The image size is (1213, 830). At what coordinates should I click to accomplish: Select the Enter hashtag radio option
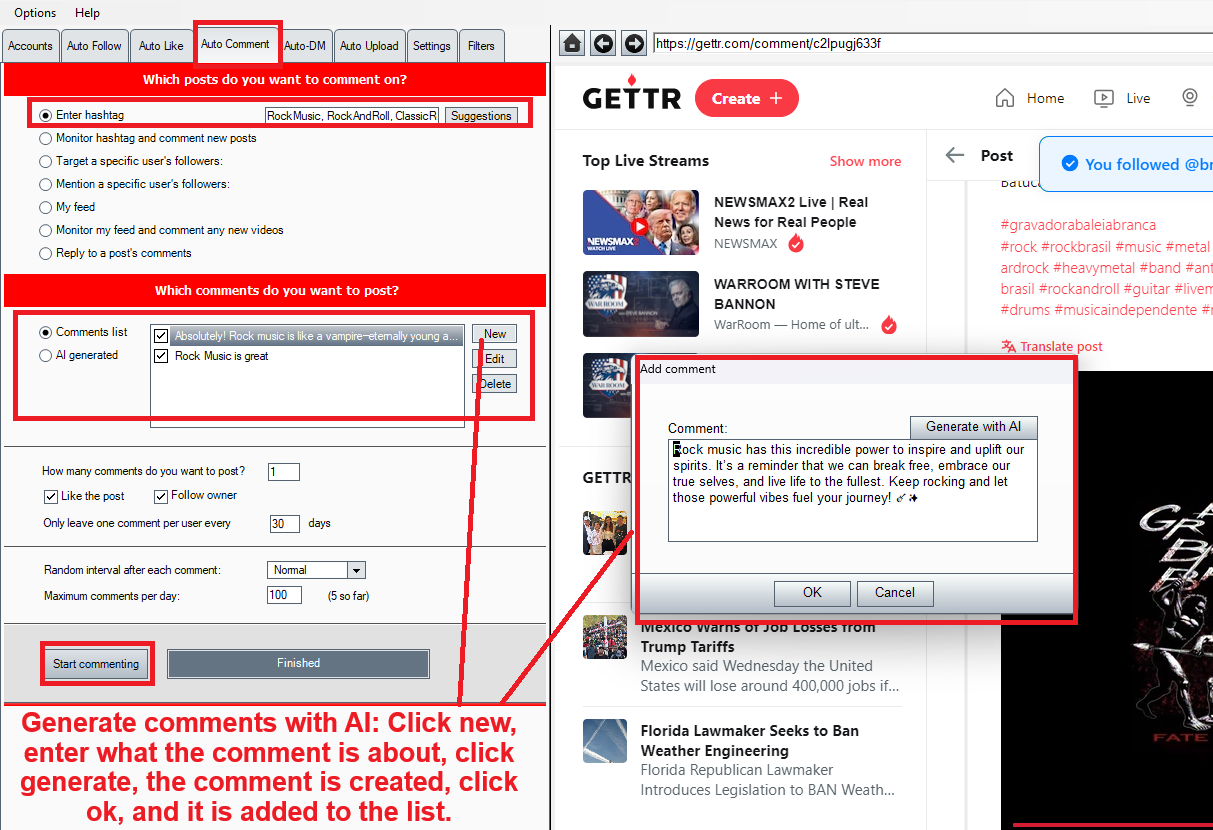tap(45, 116)
